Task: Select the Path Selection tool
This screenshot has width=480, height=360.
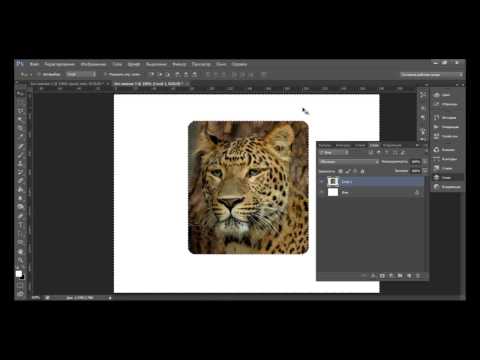Action: coord(21,234)
